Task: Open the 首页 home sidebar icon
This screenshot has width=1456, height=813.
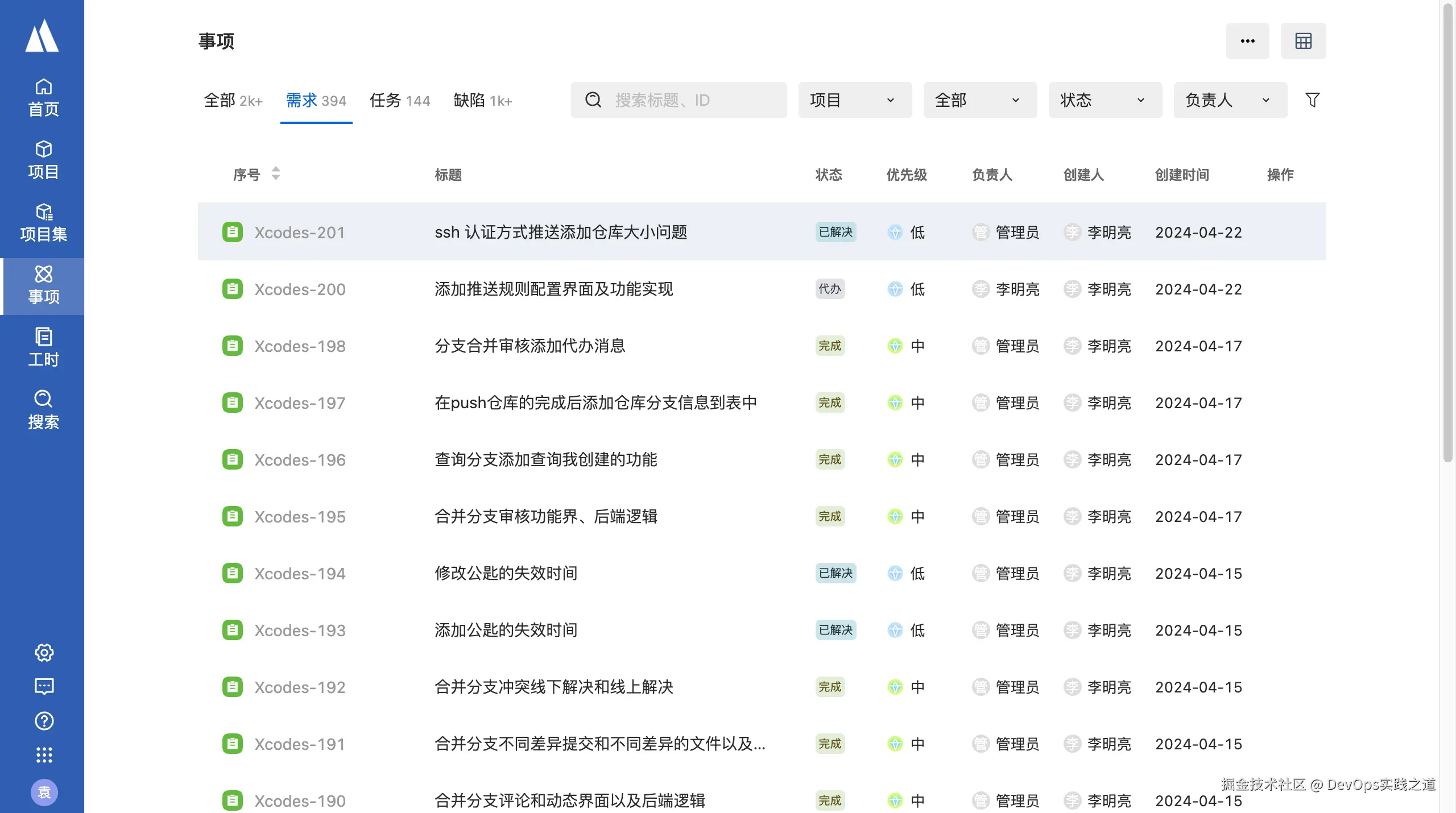Action: [x=43, y=97]
